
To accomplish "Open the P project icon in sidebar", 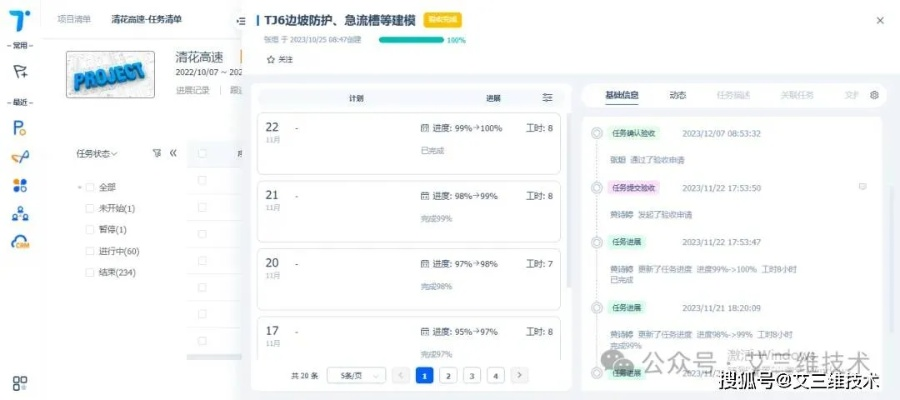I will coord(20,128).
